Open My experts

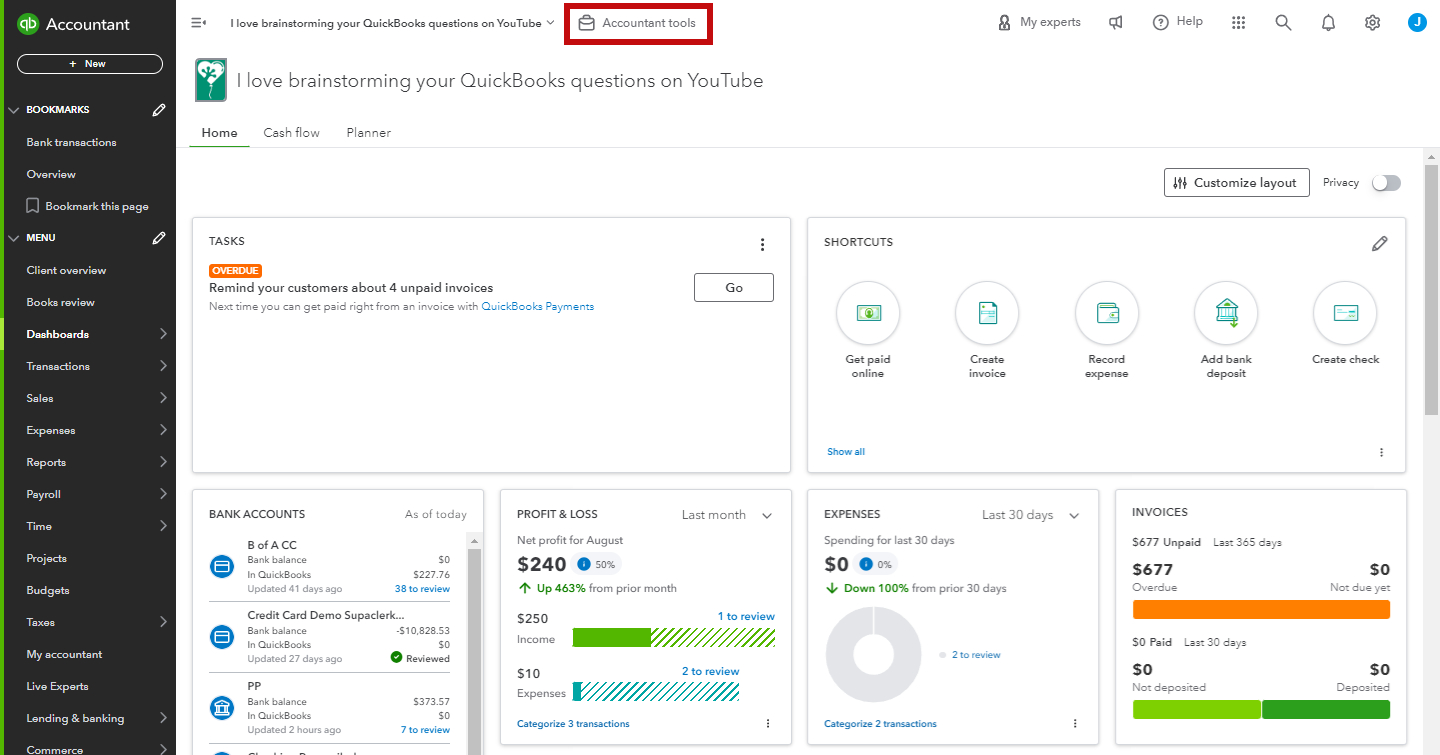1039,23
